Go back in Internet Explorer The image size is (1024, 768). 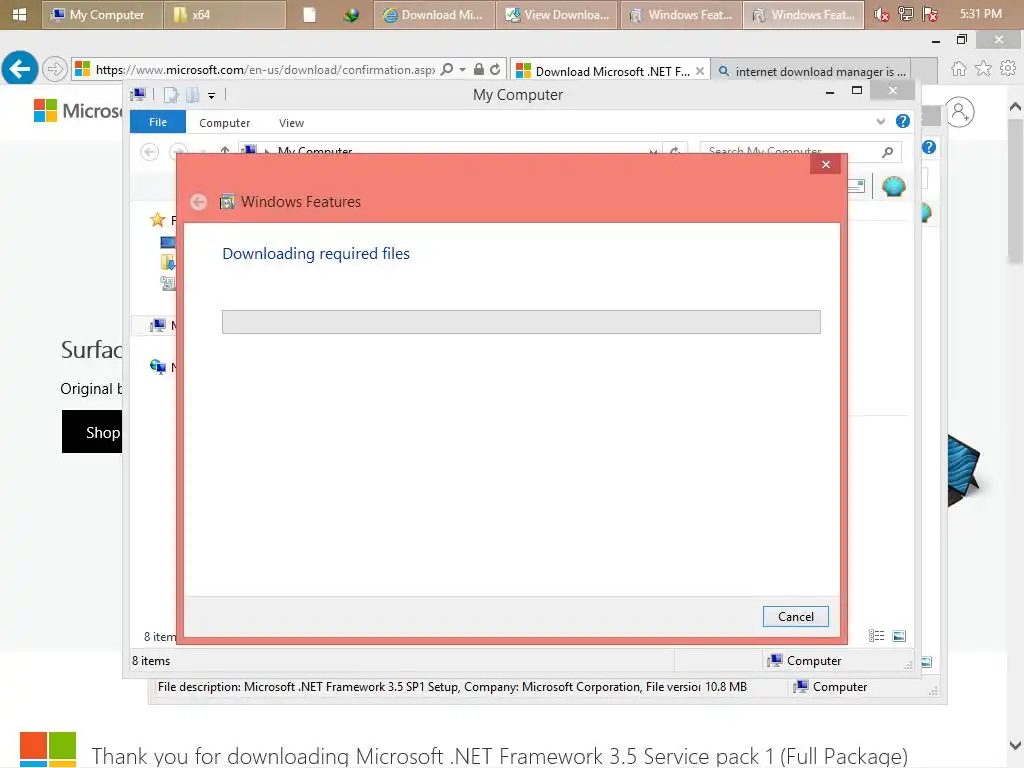pyautogui.click(x=20, y=68)
